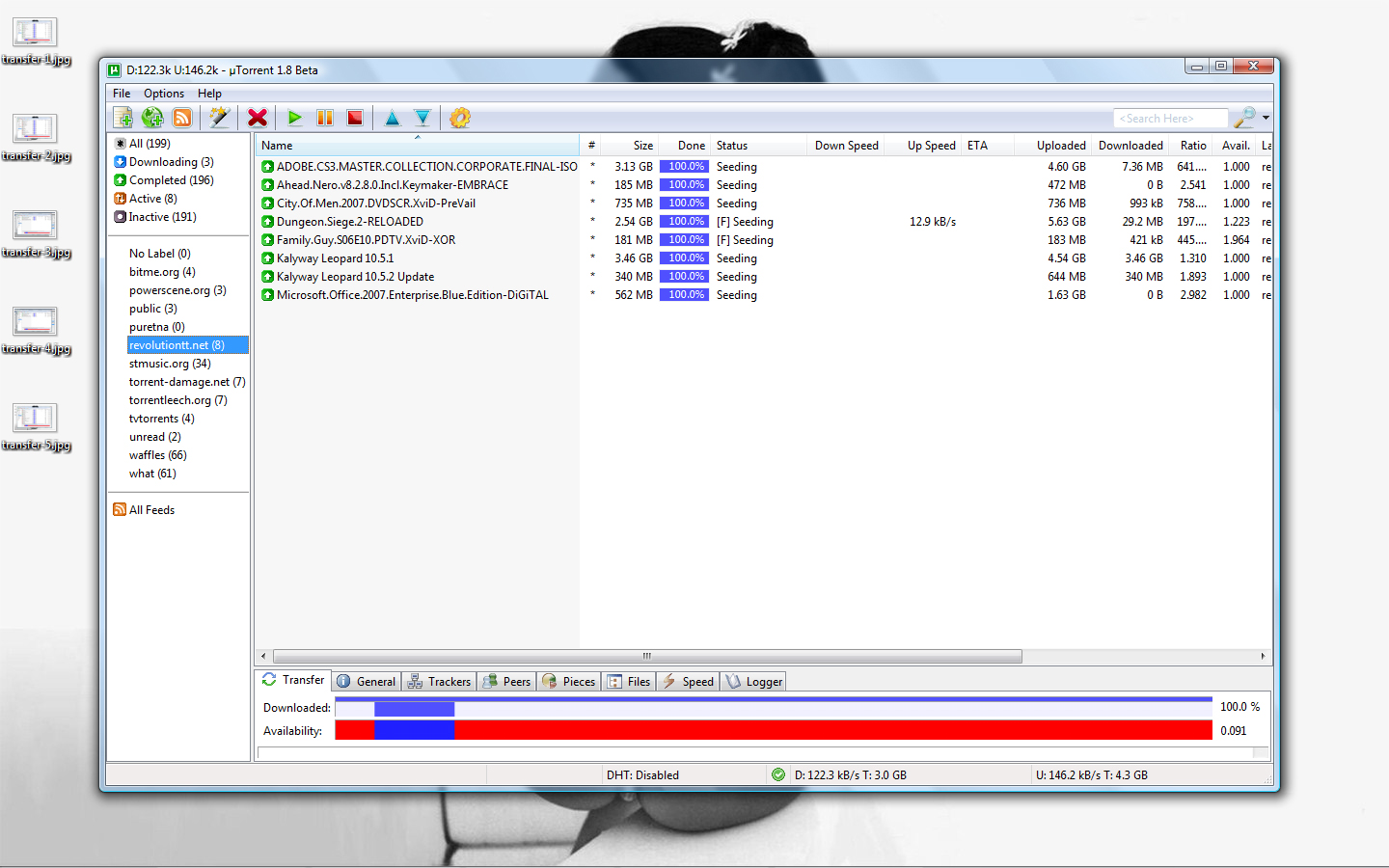Sort list by Uploaded column header
The width and height of the screenshot is (1389, 868).
click(x=1053, y=146)
